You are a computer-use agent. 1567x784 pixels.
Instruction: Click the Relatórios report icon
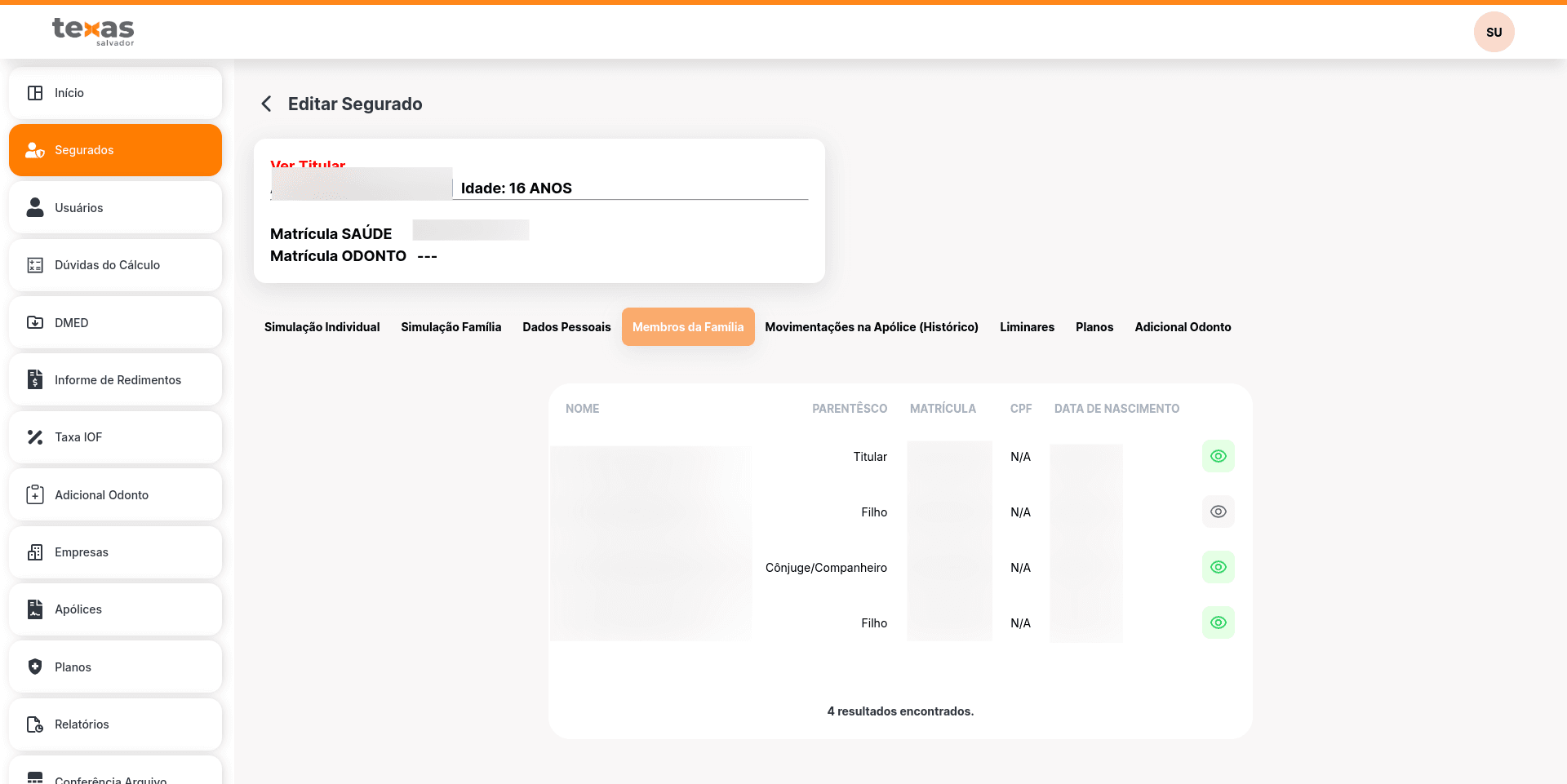pos(35,724)
